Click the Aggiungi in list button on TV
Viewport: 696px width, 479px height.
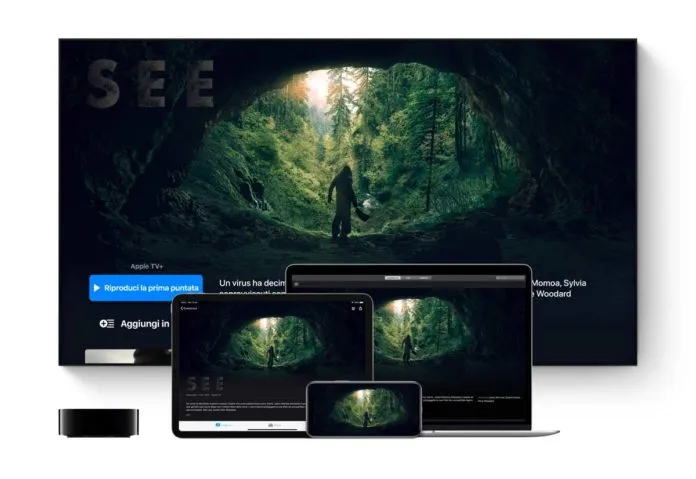coord(134,324)
